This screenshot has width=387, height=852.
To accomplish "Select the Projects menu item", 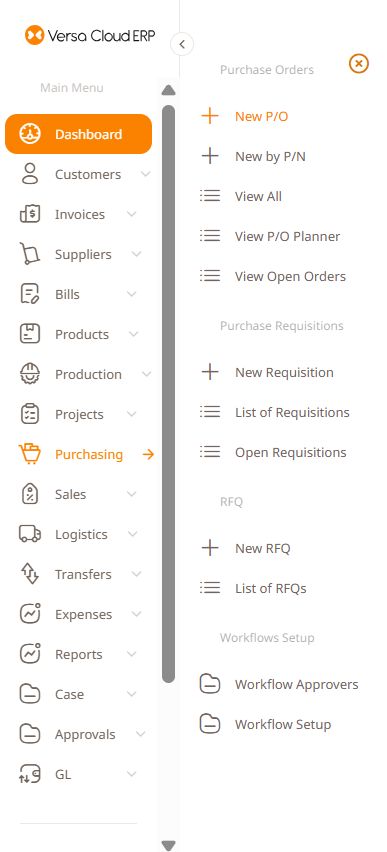I will pos(79,415).
